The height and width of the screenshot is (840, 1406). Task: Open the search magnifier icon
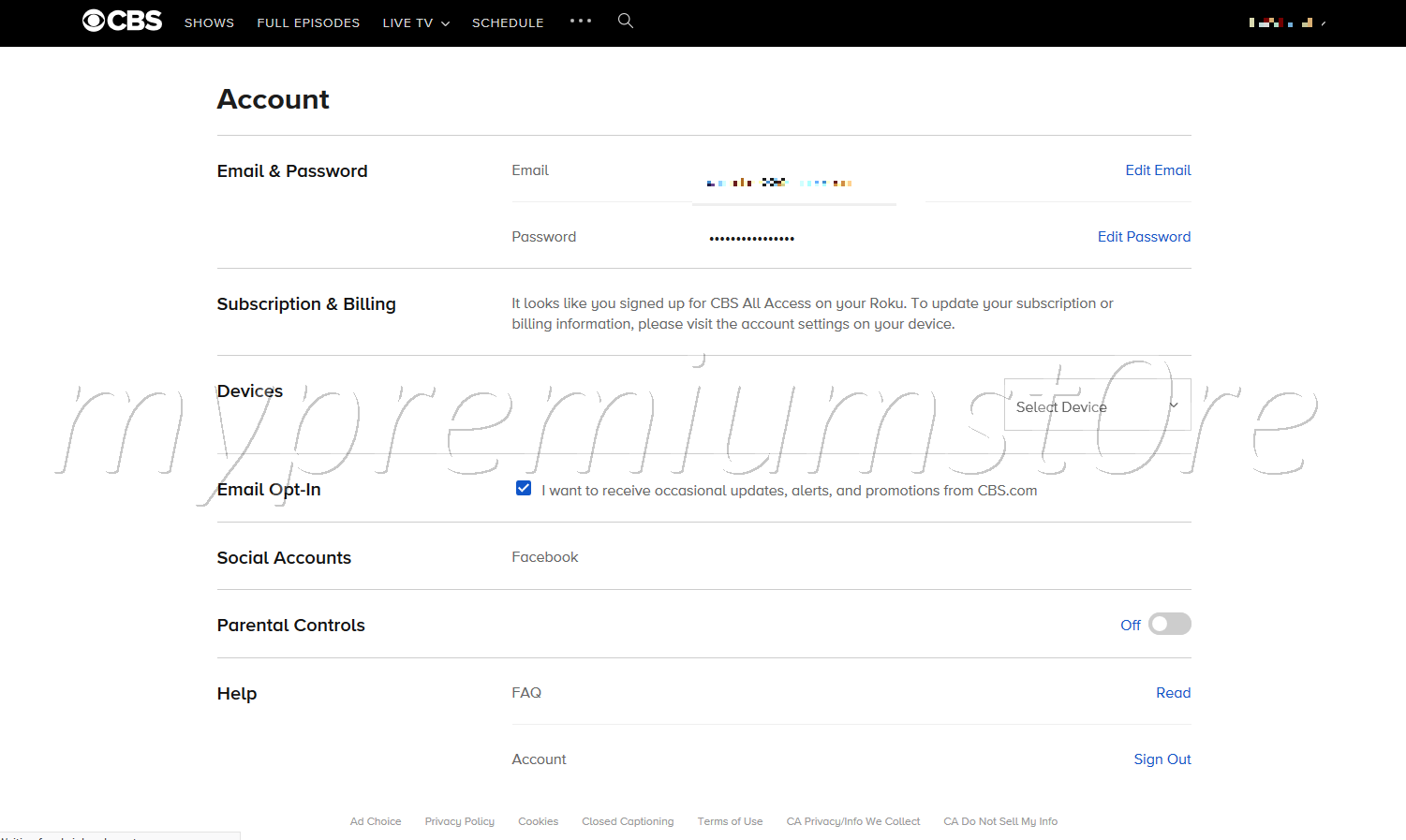click(626, 21)
